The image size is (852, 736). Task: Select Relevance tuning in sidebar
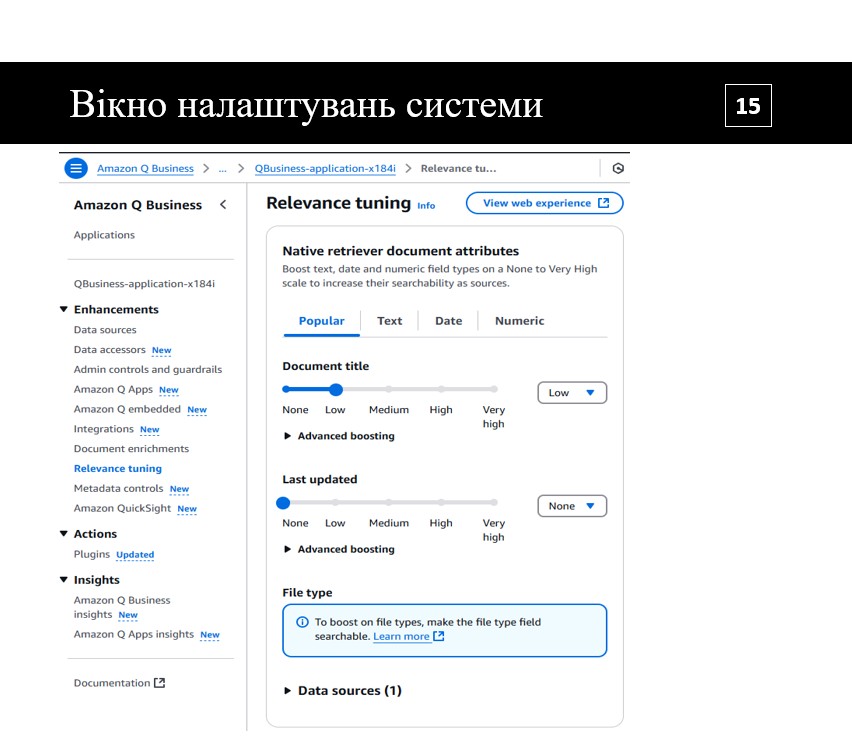point(118,468)
